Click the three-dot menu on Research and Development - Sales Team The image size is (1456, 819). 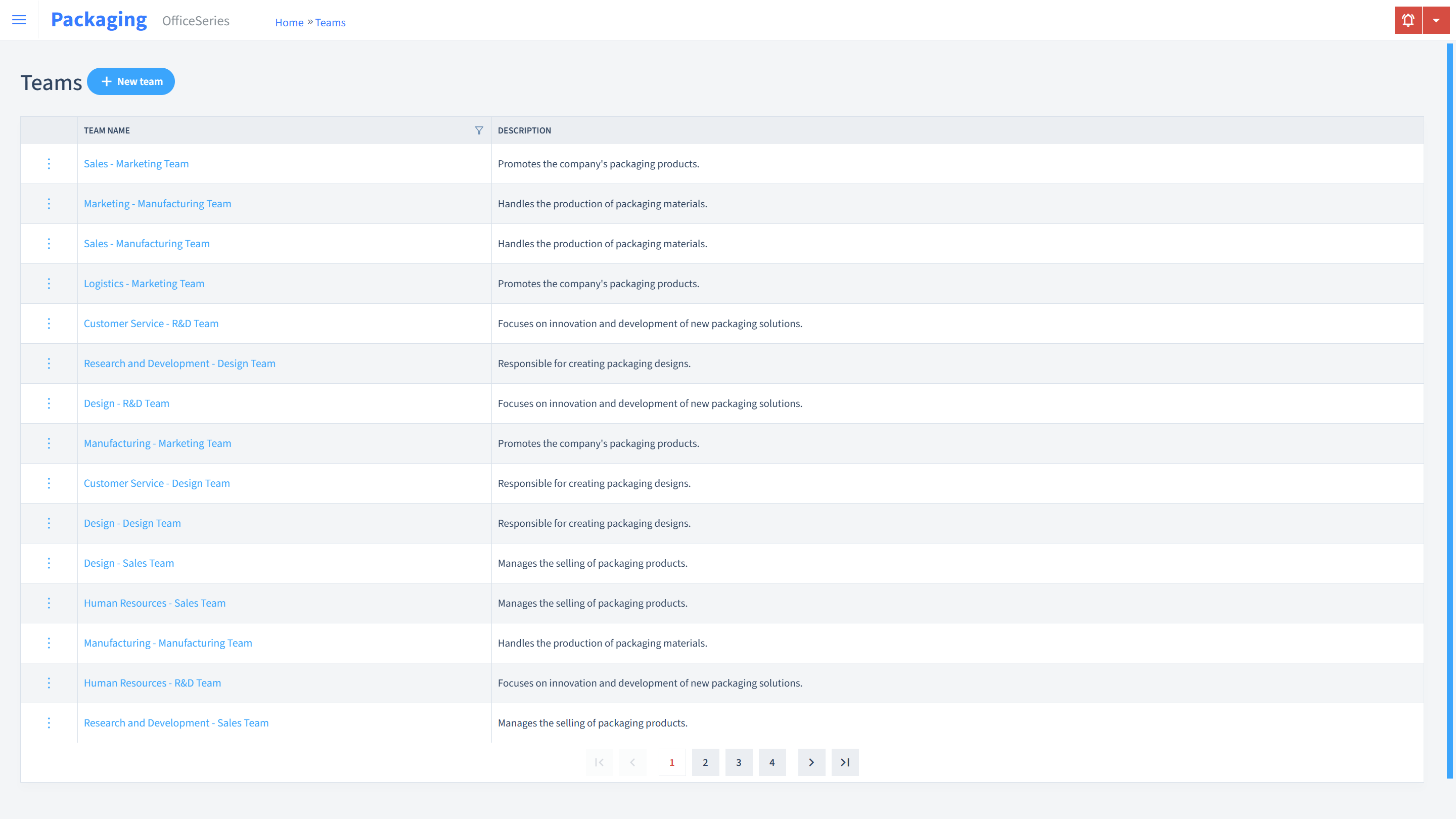pyautogui.click(x=49, y=722)
